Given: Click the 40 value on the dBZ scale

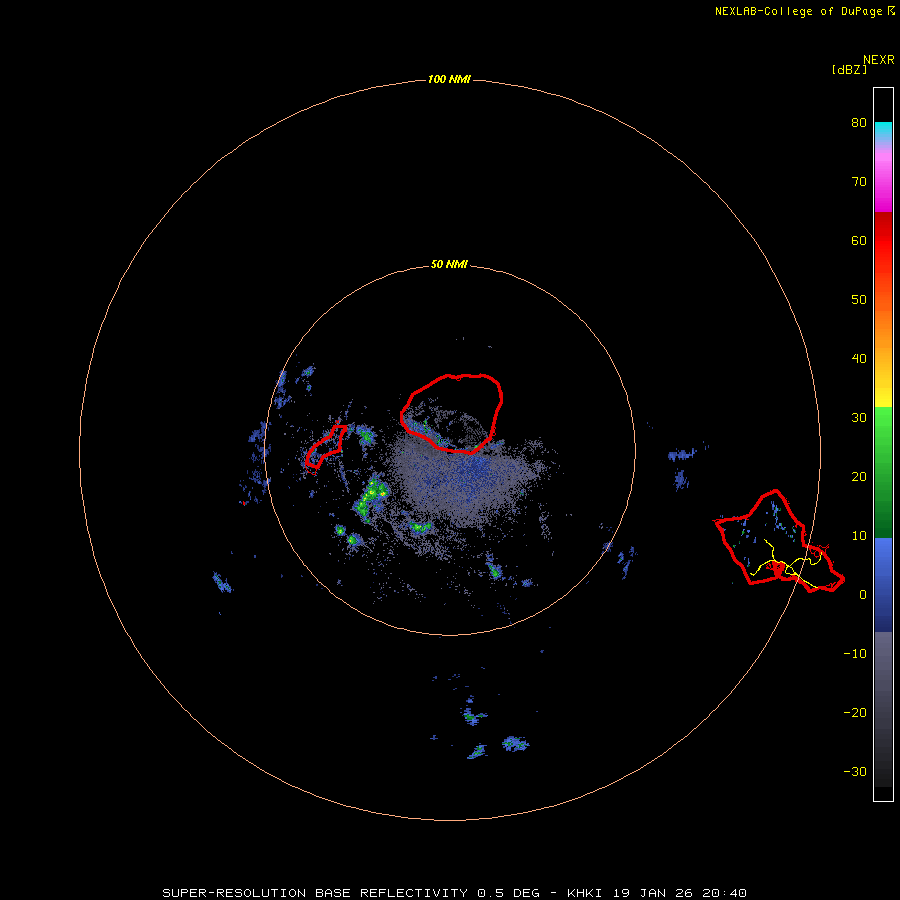Looking at the screenshot, I should 859,359.
